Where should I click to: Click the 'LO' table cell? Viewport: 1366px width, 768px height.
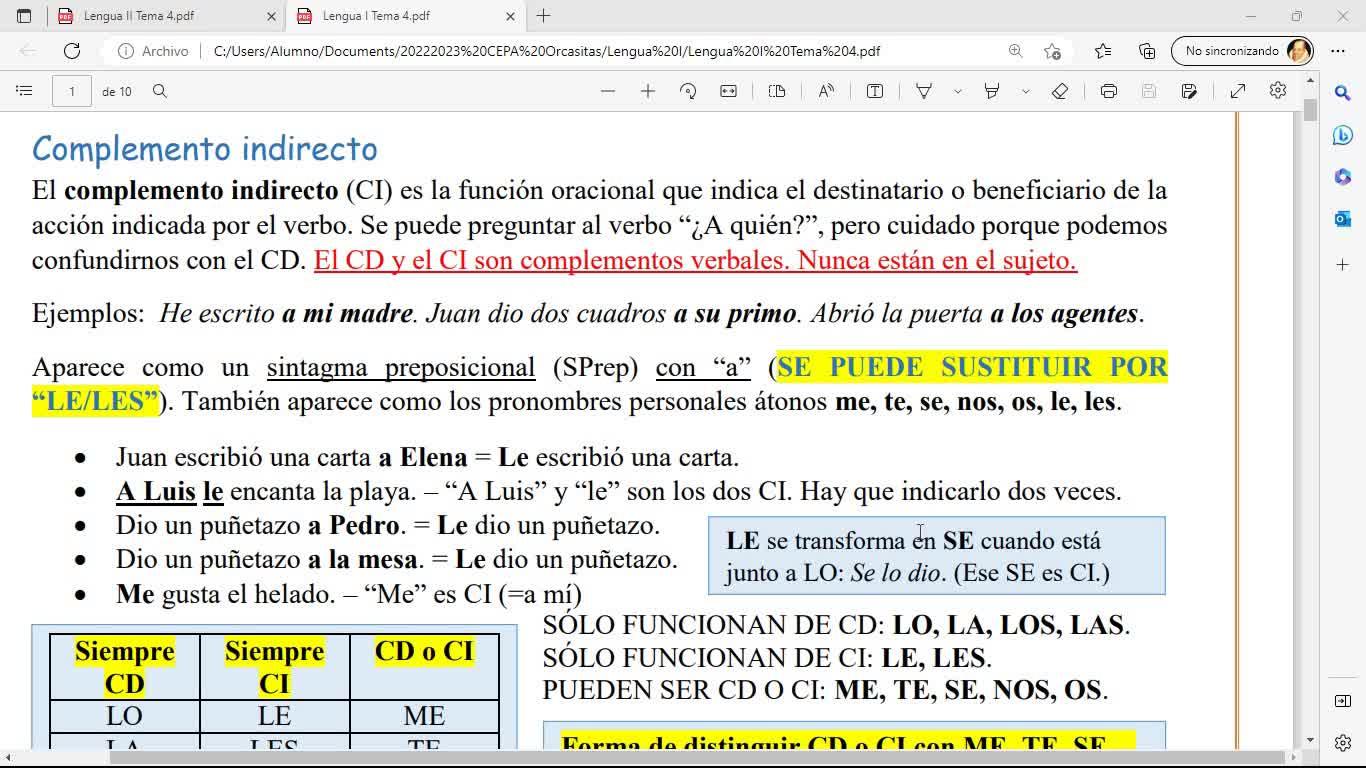click(x=125, y=716)
